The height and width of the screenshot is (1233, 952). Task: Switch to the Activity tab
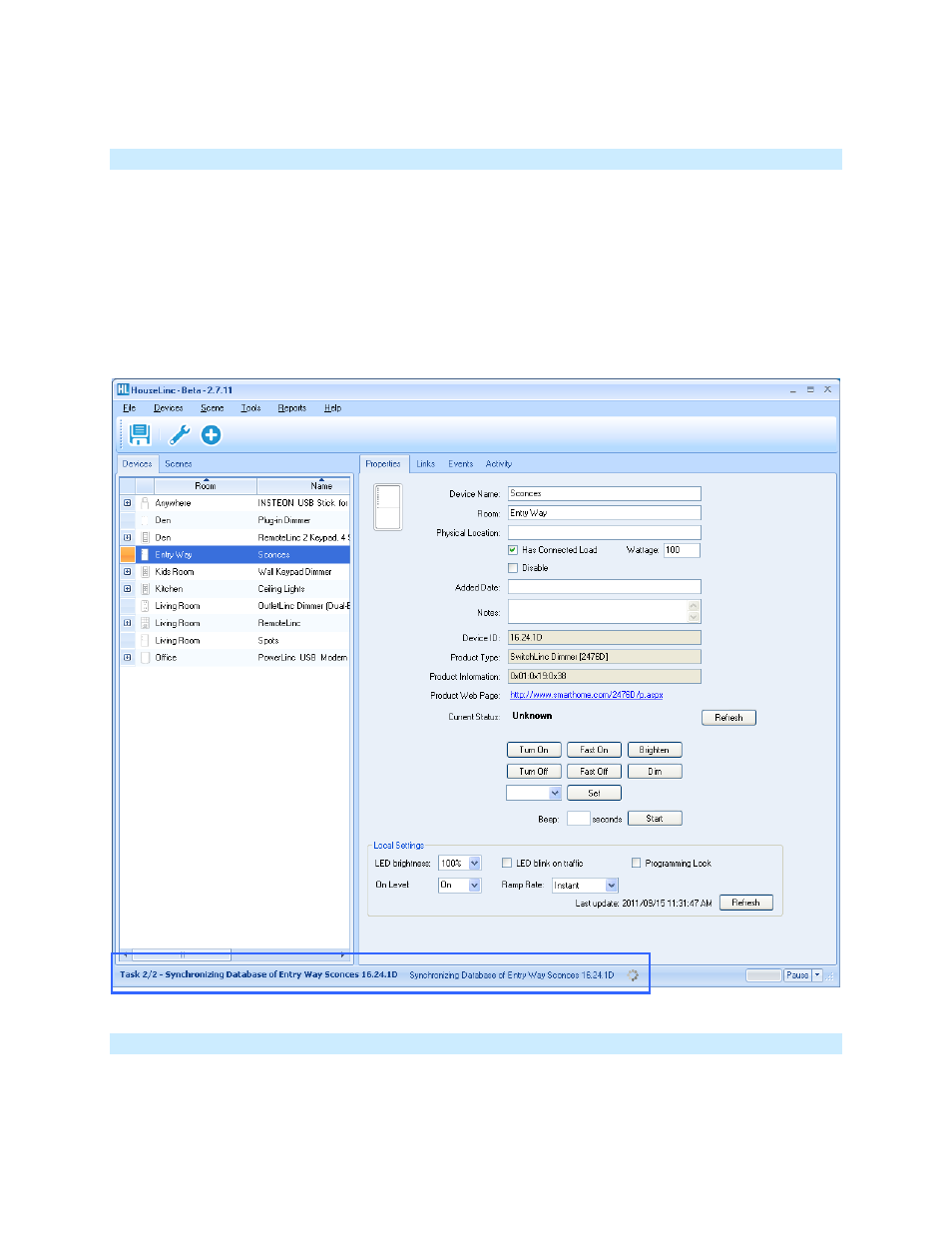tap(498, 463)
